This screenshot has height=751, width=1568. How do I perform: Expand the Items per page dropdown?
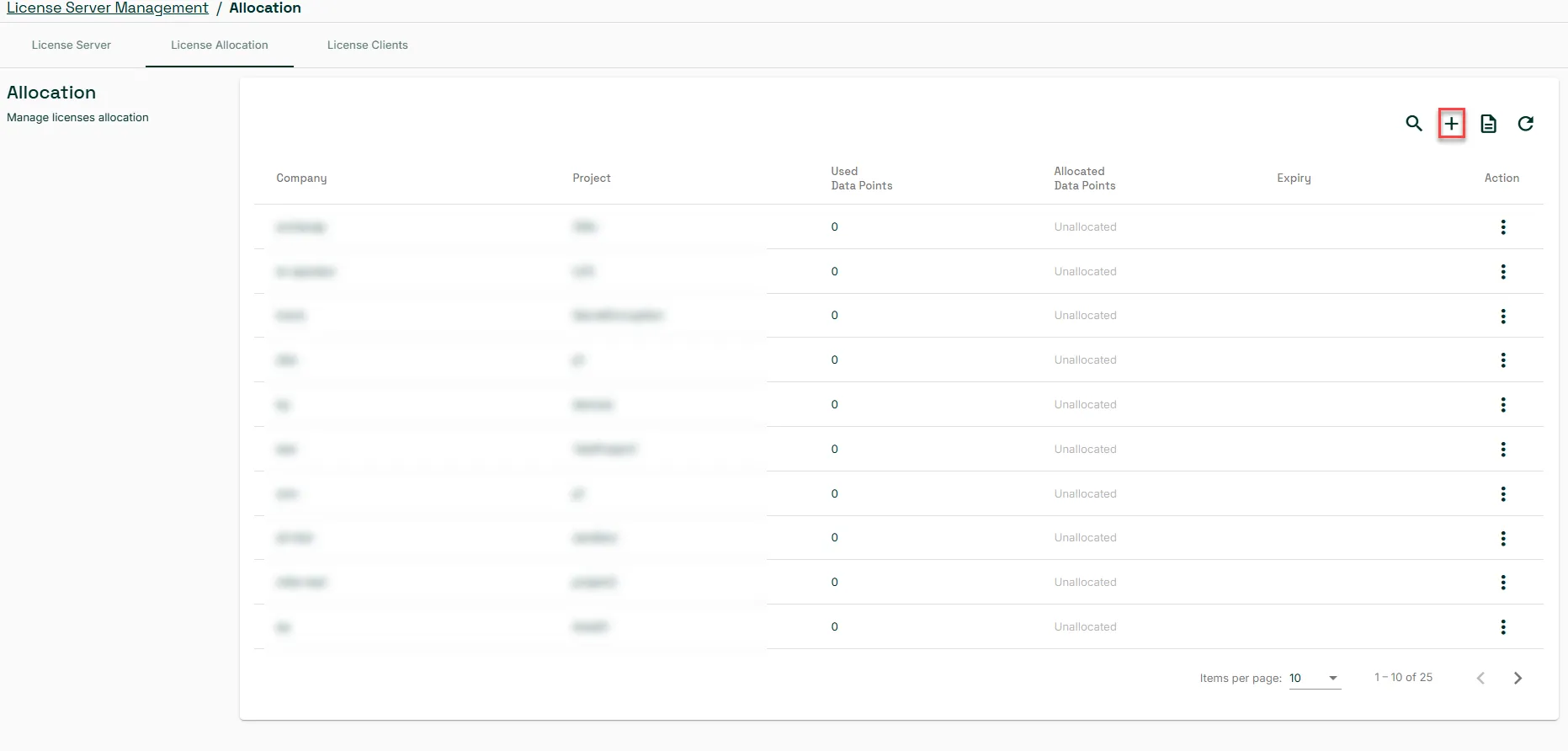click(1315, 679)
